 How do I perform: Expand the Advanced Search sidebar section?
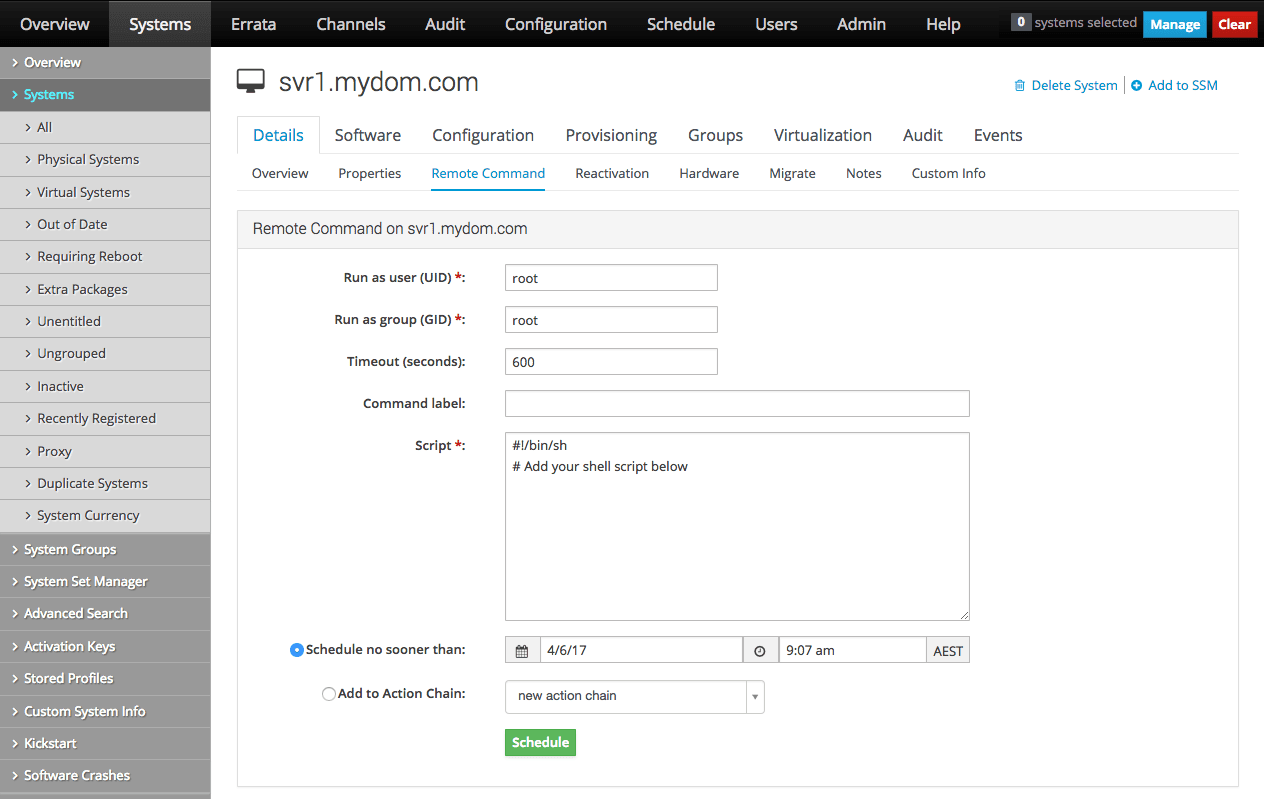tap(105, 613)
